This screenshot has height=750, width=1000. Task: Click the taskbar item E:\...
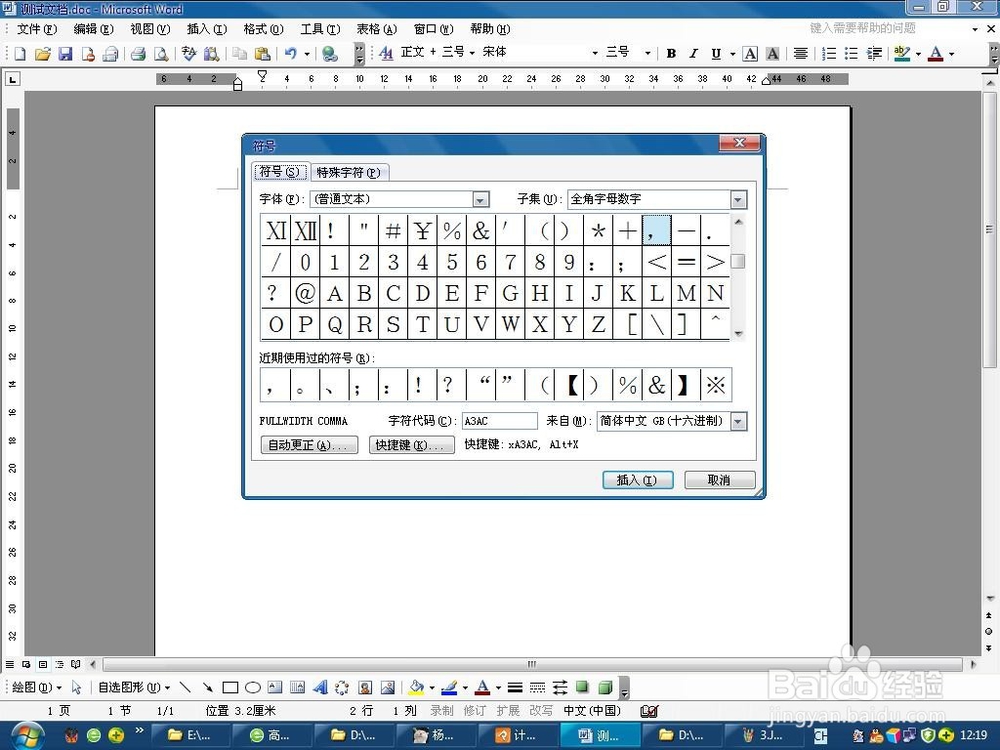[192, 735]
